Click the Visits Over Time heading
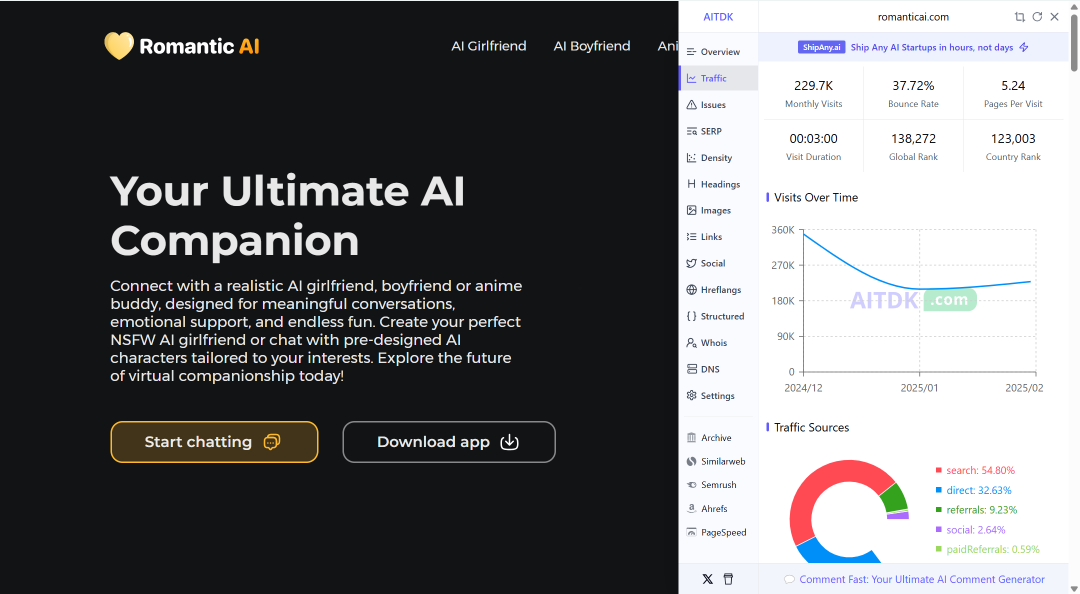The height and width of the screenshot is (594, 1080). point(816,198)
